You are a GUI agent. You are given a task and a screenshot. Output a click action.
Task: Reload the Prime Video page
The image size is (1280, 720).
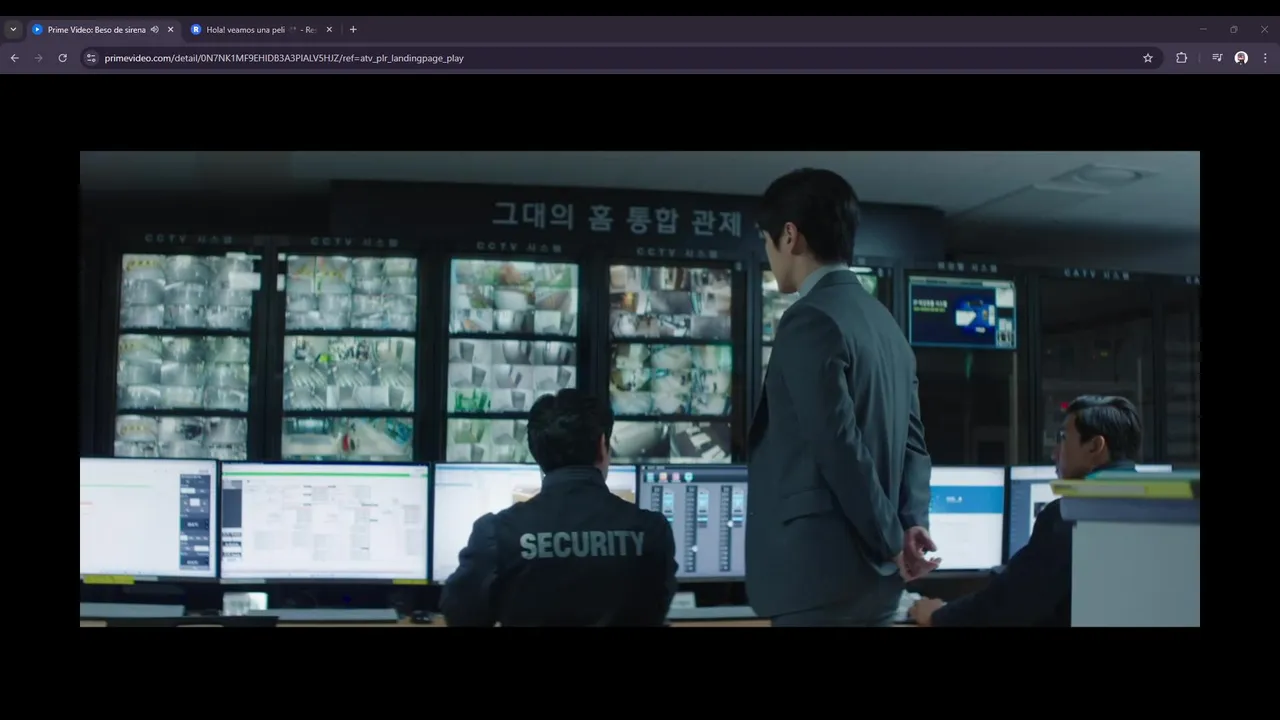tap(63, 58)
